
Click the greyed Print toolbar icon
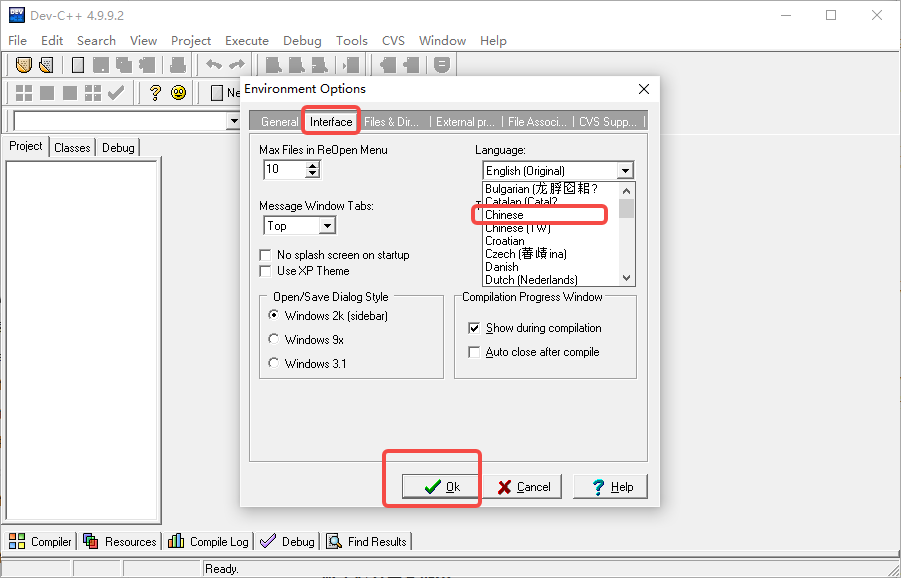(x=178, y=64)
